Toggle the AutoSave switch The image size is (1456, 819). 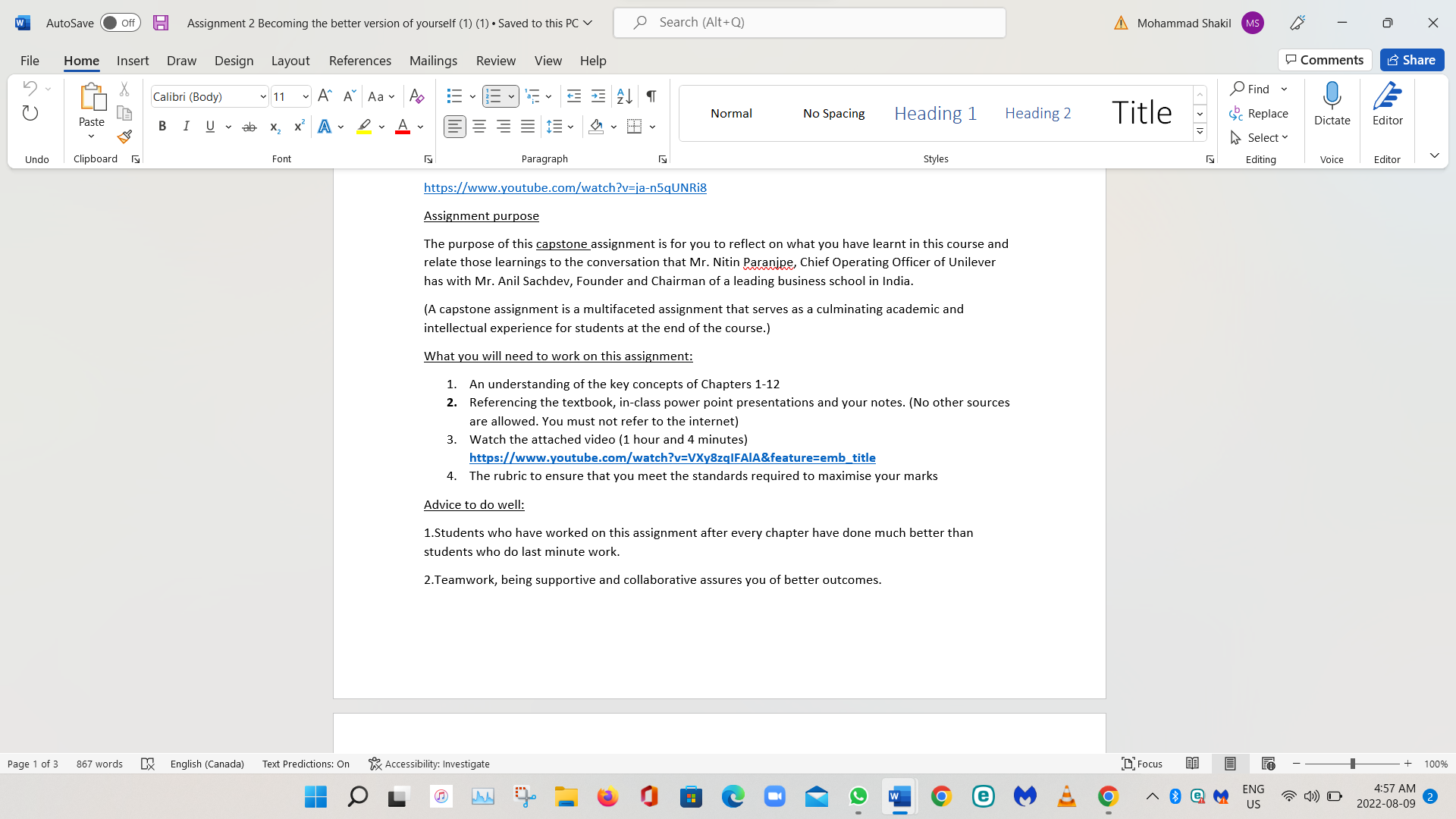click(120, 23)
